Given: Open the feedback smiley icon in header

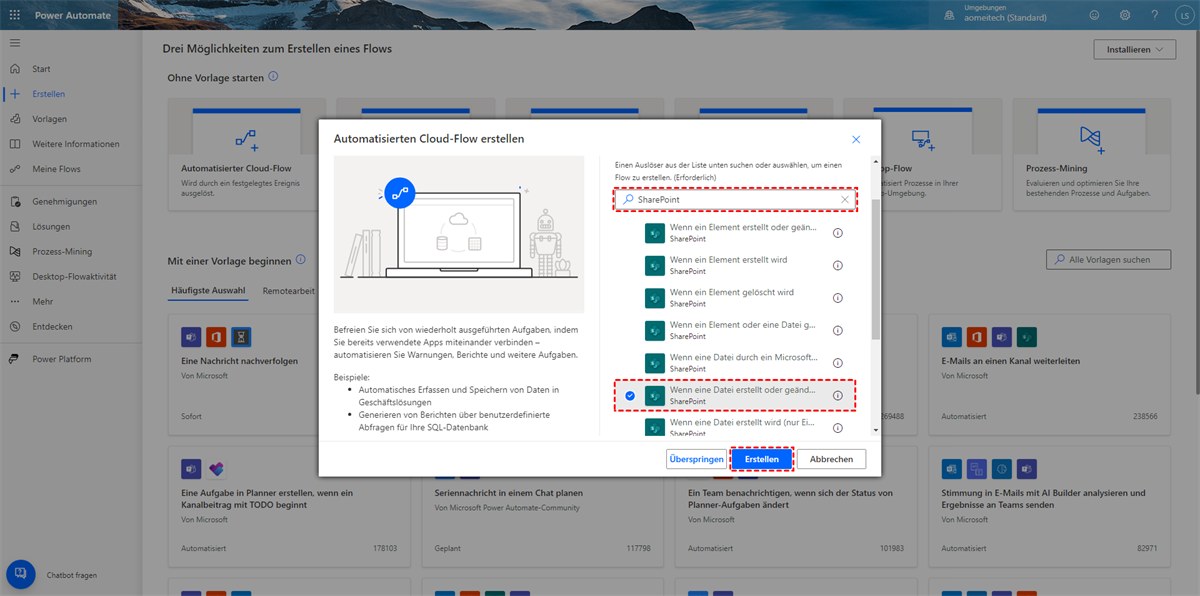Looking at the screenshot, I should click(1094, 15).
